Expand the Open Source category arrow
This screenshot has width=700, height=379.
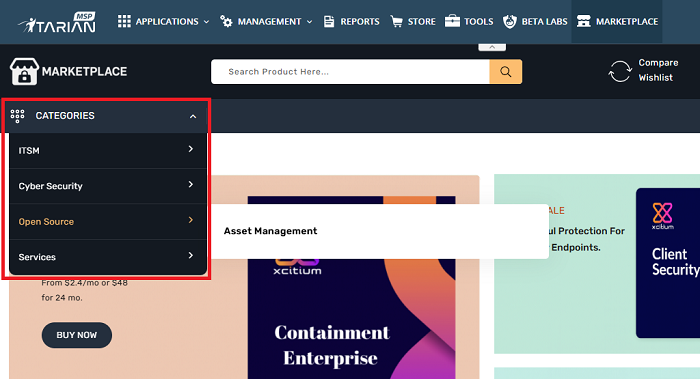(x=191, y=220)
